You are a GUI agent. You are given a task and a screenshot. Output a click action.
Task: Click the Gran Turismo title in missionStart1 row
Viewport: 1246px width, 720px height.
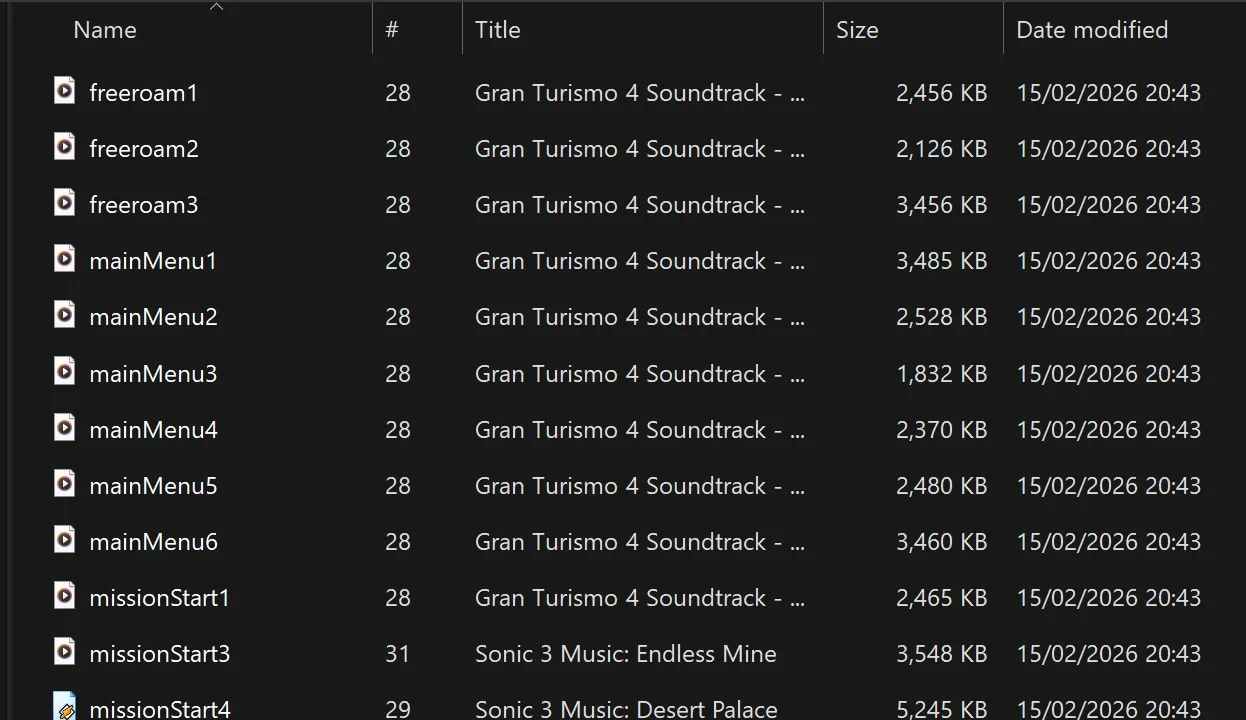pyautogui.click(x=640, y=598)
